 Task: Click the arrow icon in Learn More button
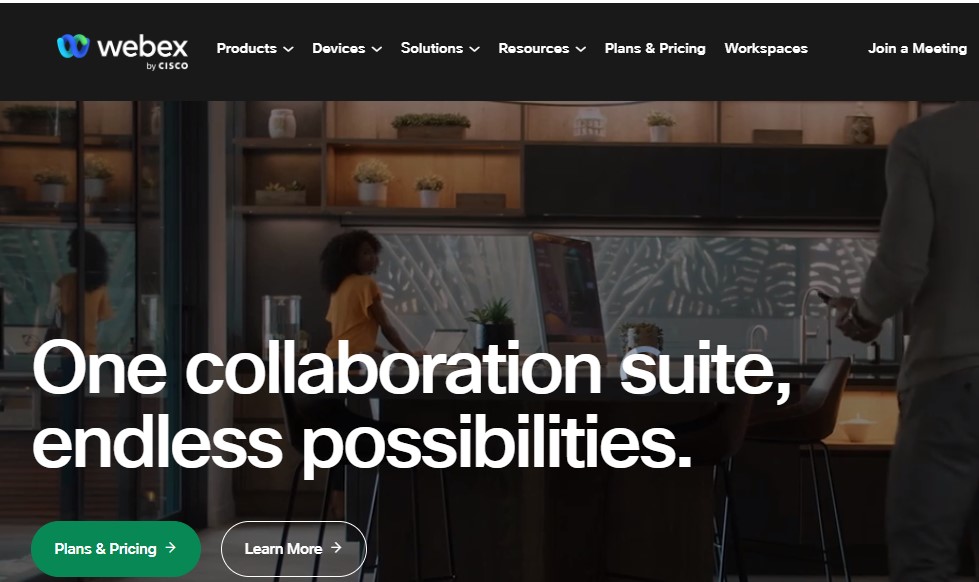(x=337, y=547)
